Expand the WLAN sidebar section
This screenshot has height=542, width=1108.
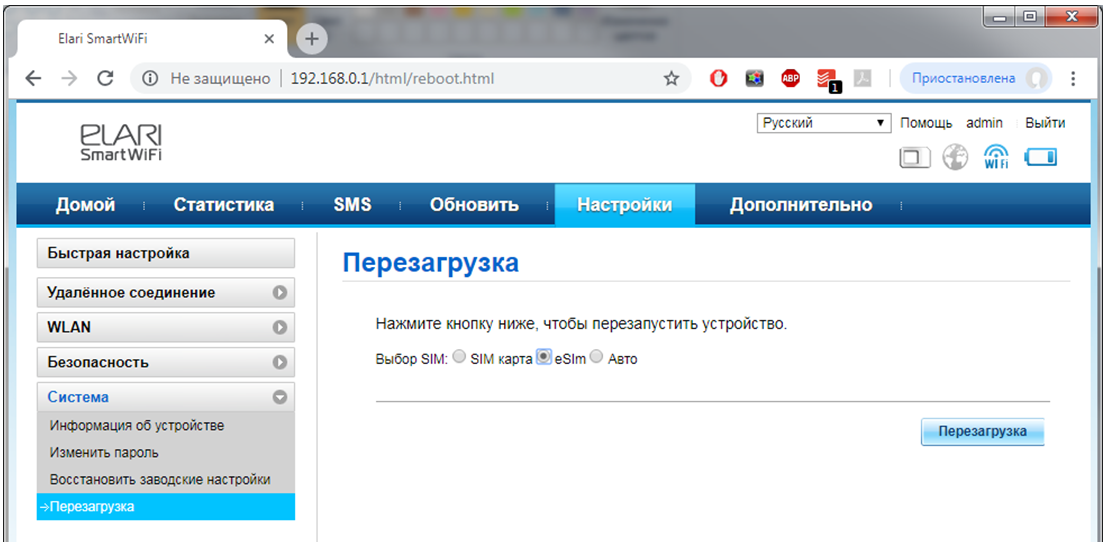[x=165, y=327]
